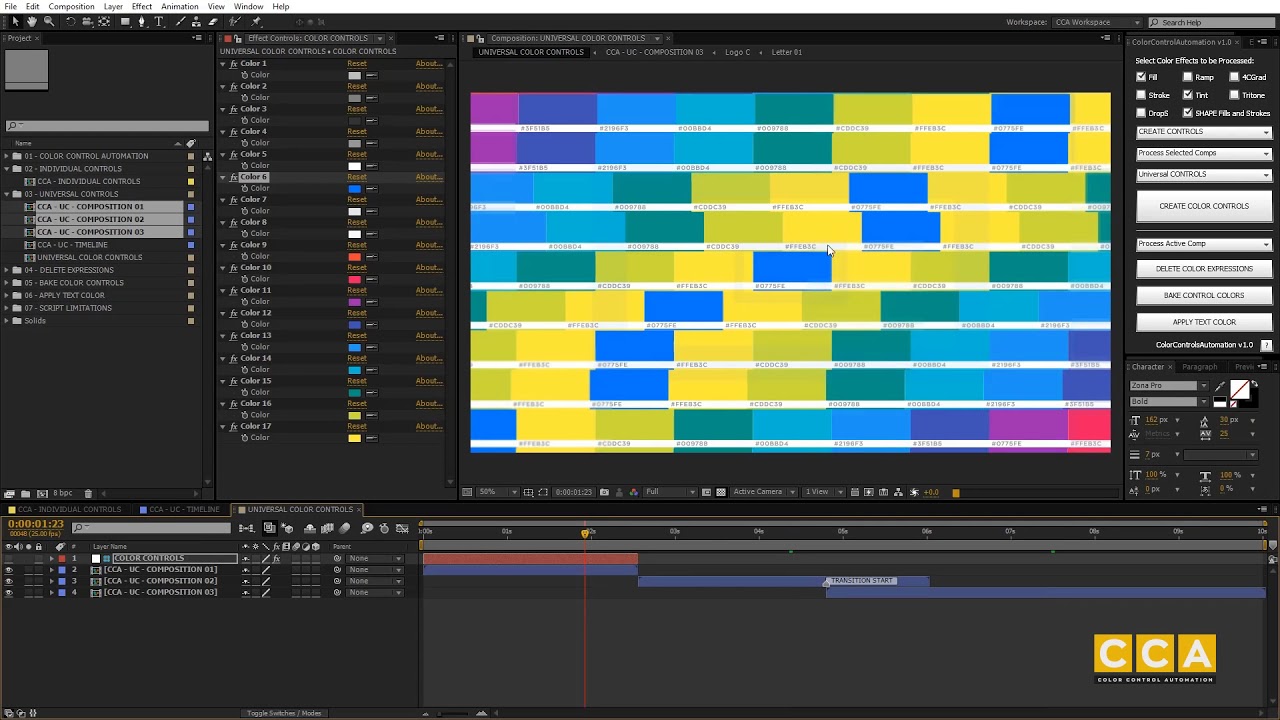Click the Toggle Mask and Shape Path Visibility icon
The width and height of the screenshot is (1280, 720).
pos(543,492)
